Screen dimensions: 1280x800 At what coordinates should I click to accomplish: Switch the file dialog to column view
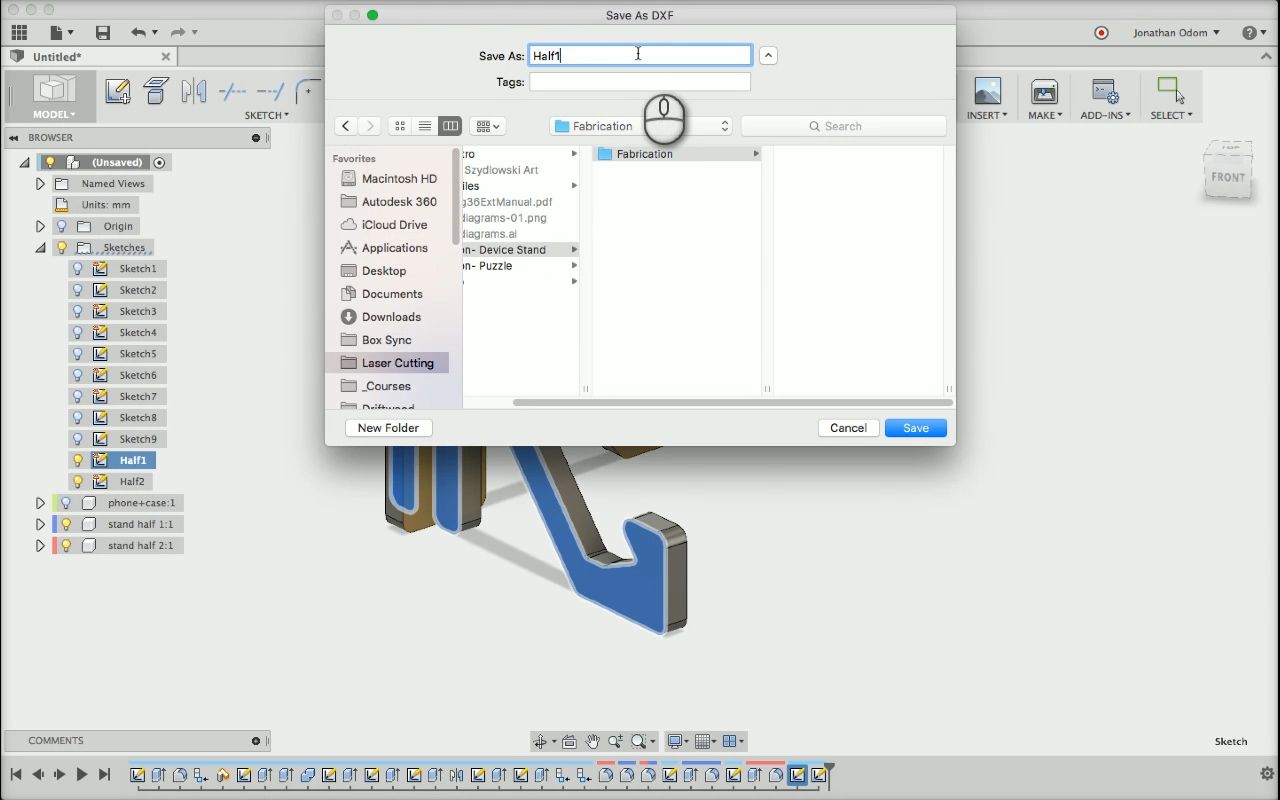coord(450,126)
